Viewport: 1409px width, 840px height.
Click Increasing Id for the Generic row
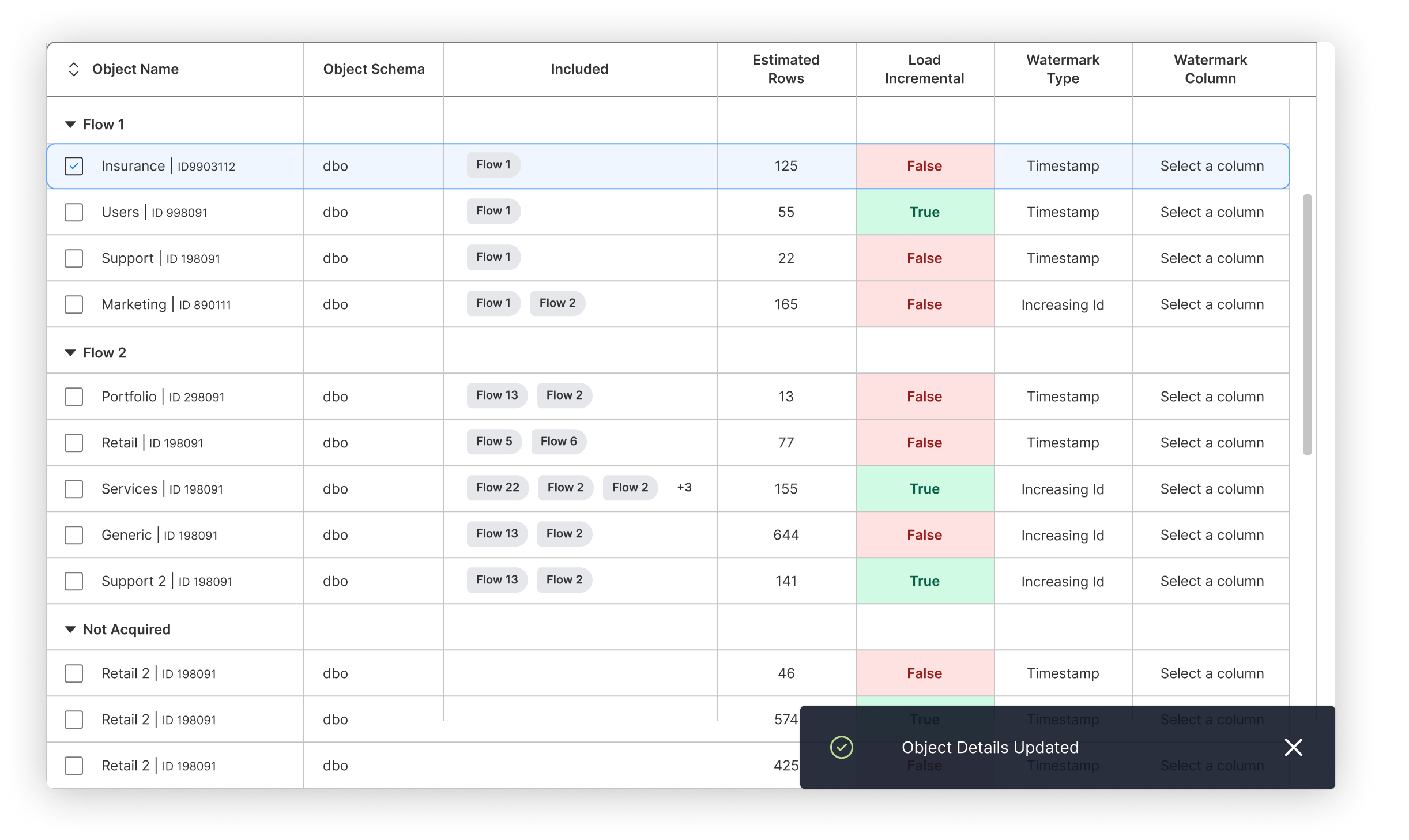[1063, 535]
